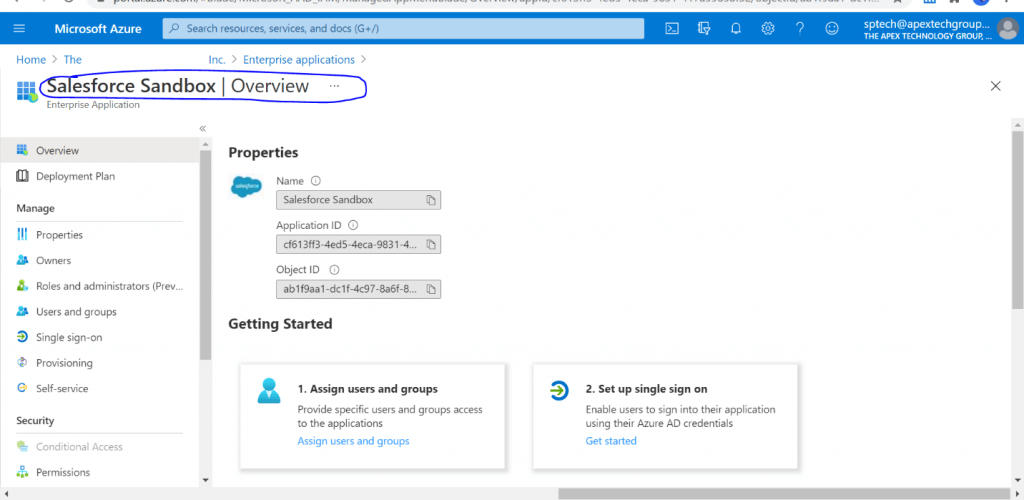The width and height of the screenshot is (1024, 500).
Task: Copy the Application ID value
Action: click(430, 244)
